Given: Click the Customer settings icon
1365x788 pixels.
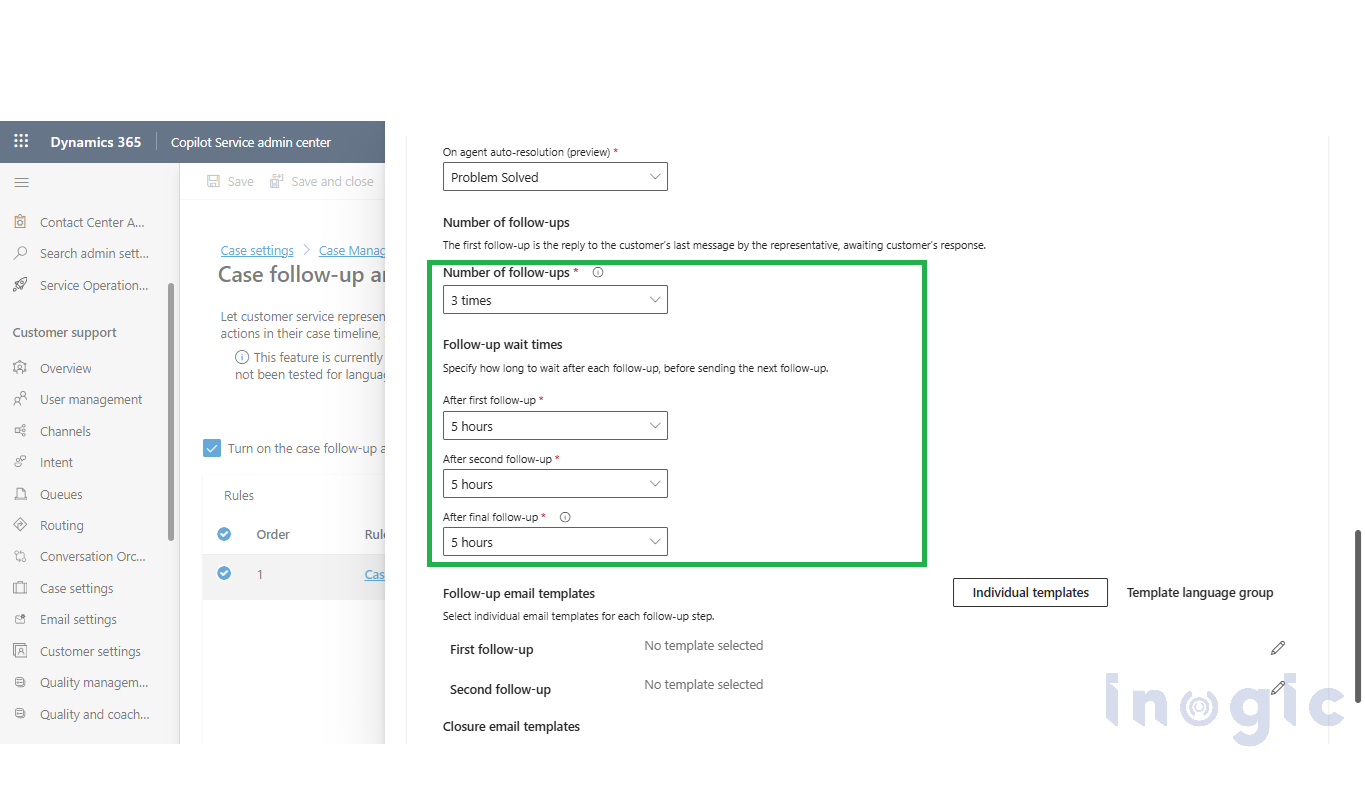Looking at the screenshot, I should (20, 651).
